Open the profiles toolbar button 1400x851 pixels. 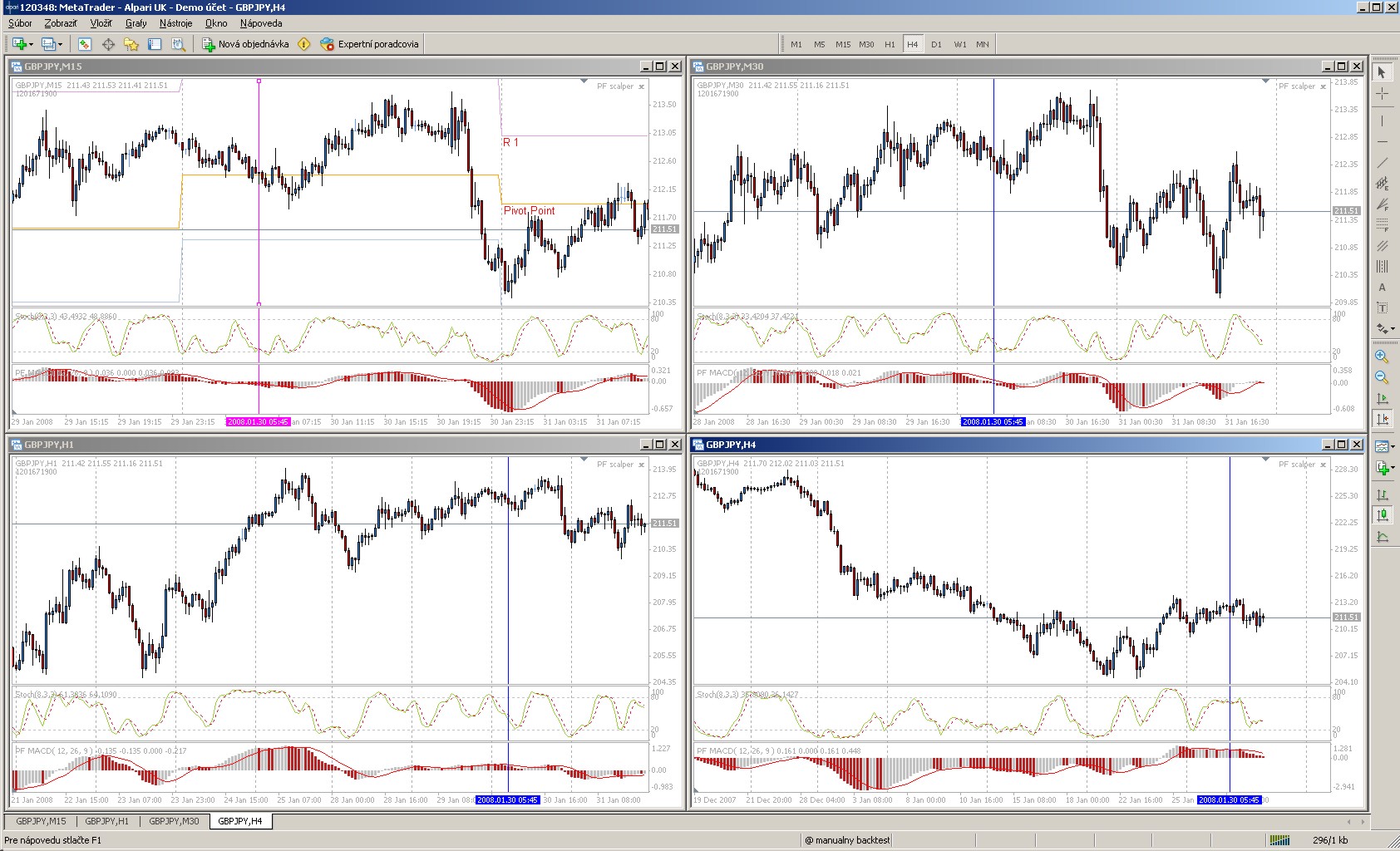[x=48, y=44]
